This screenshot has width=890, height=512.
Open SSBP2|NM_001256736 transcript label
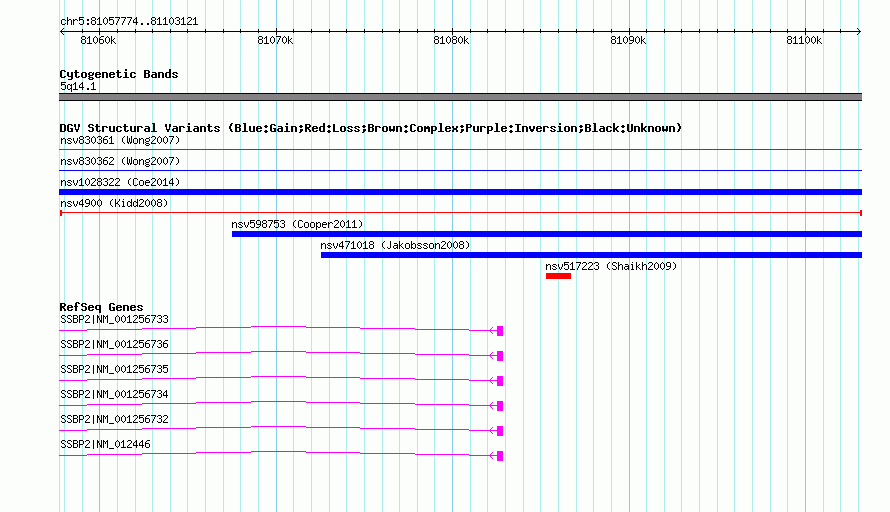pyautogui.click(x=114, y=345)
